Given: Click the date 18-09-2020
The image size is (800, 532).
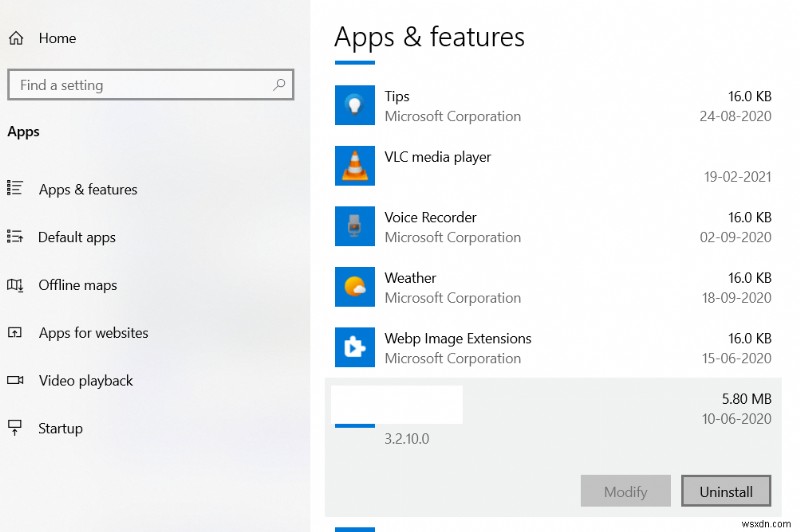Looking at the screenshot, I should click(x=737, y=298).
